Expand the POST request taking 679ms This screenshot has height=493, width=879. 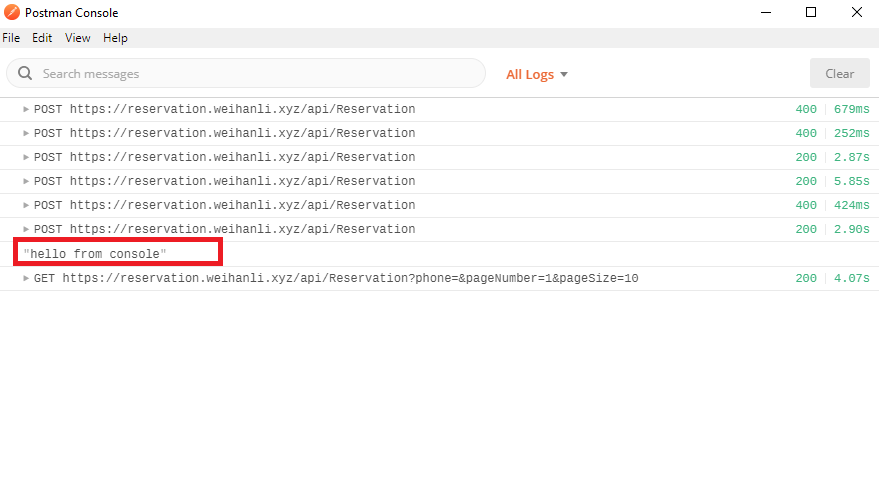coord(26,109)
